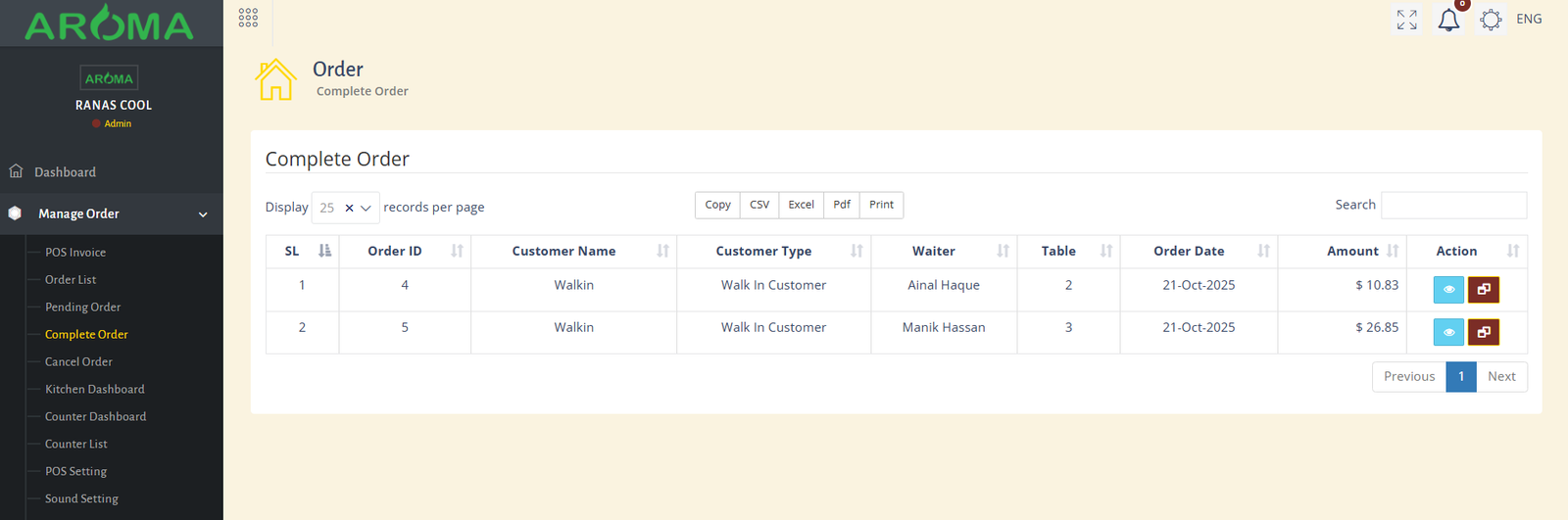The image size is (1568, 520).
Task: Toggle fullscreen mode icon
Action: tap(1406, 20)
